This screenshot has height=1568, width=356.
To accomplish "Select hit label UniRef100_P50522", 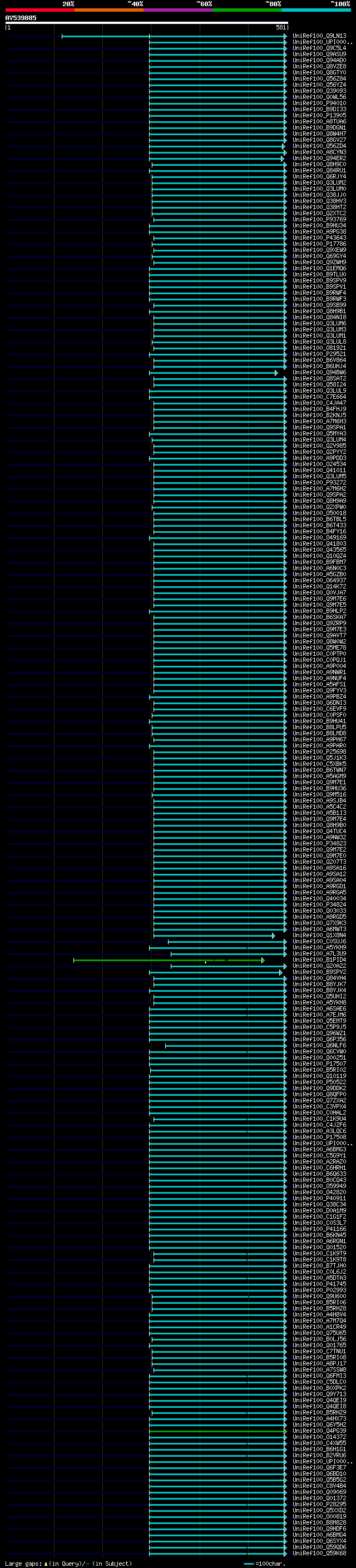I will pyautogui.click(x=319, y=1082).
